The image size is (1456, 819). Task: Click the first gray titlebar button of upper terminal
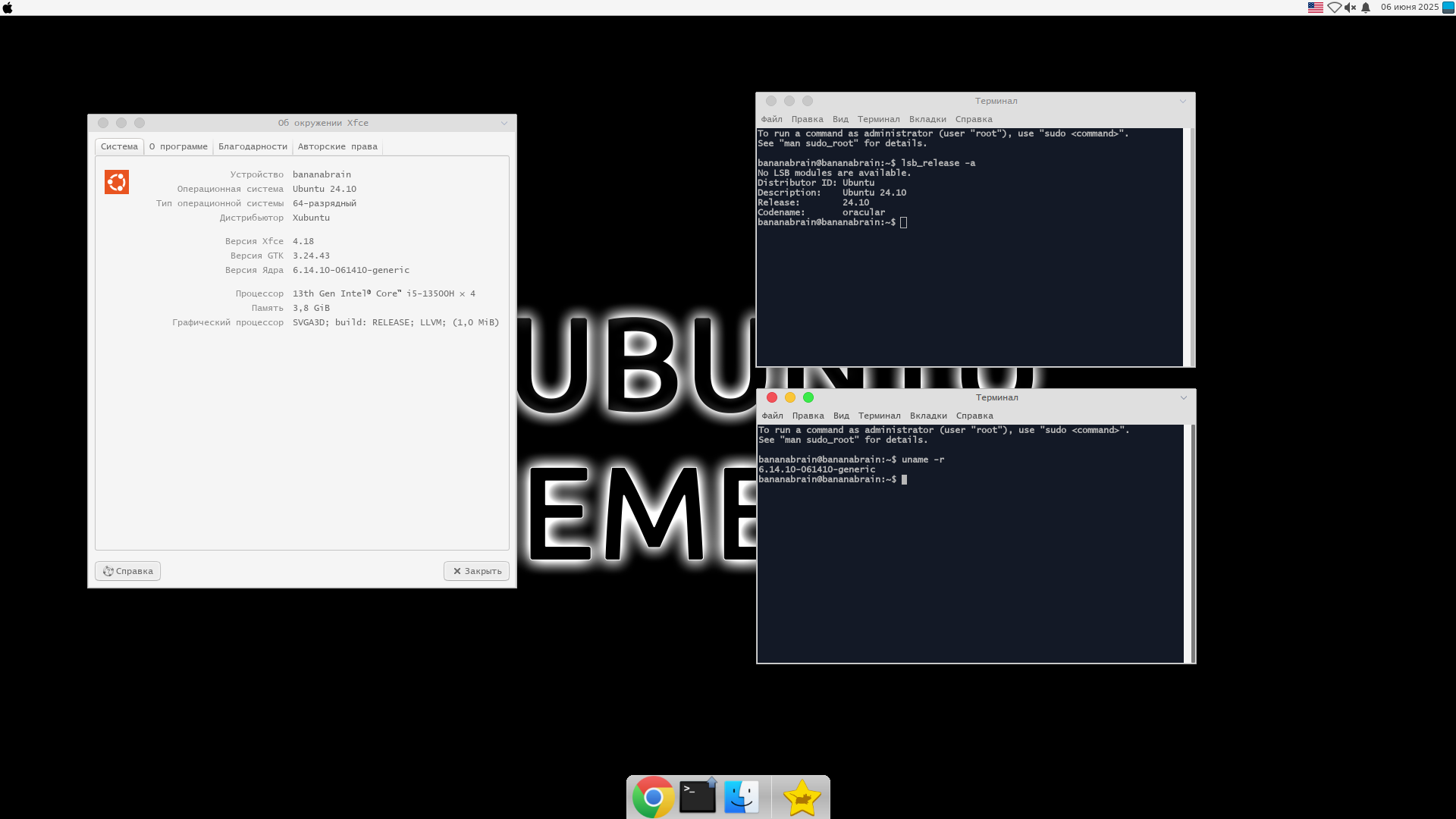[771, 101]
